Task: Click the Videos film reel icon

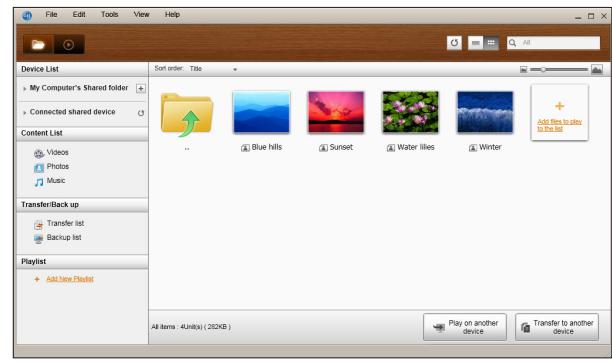Action: pos(39,153)
